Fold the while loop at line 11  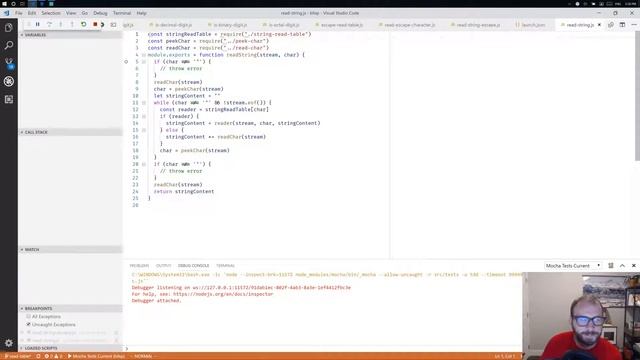pos(144,103)
